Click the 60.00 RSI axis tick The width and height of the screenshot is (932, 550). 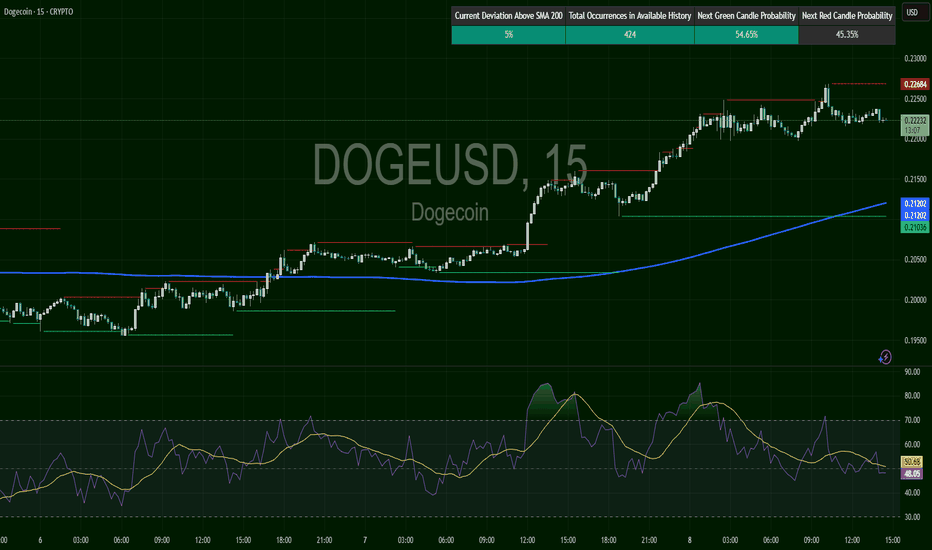tap(912, 444)
